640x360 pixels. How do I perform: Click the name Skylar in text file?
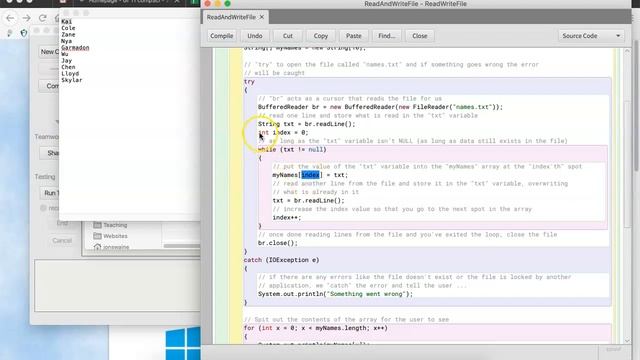(x=72, y=80)
